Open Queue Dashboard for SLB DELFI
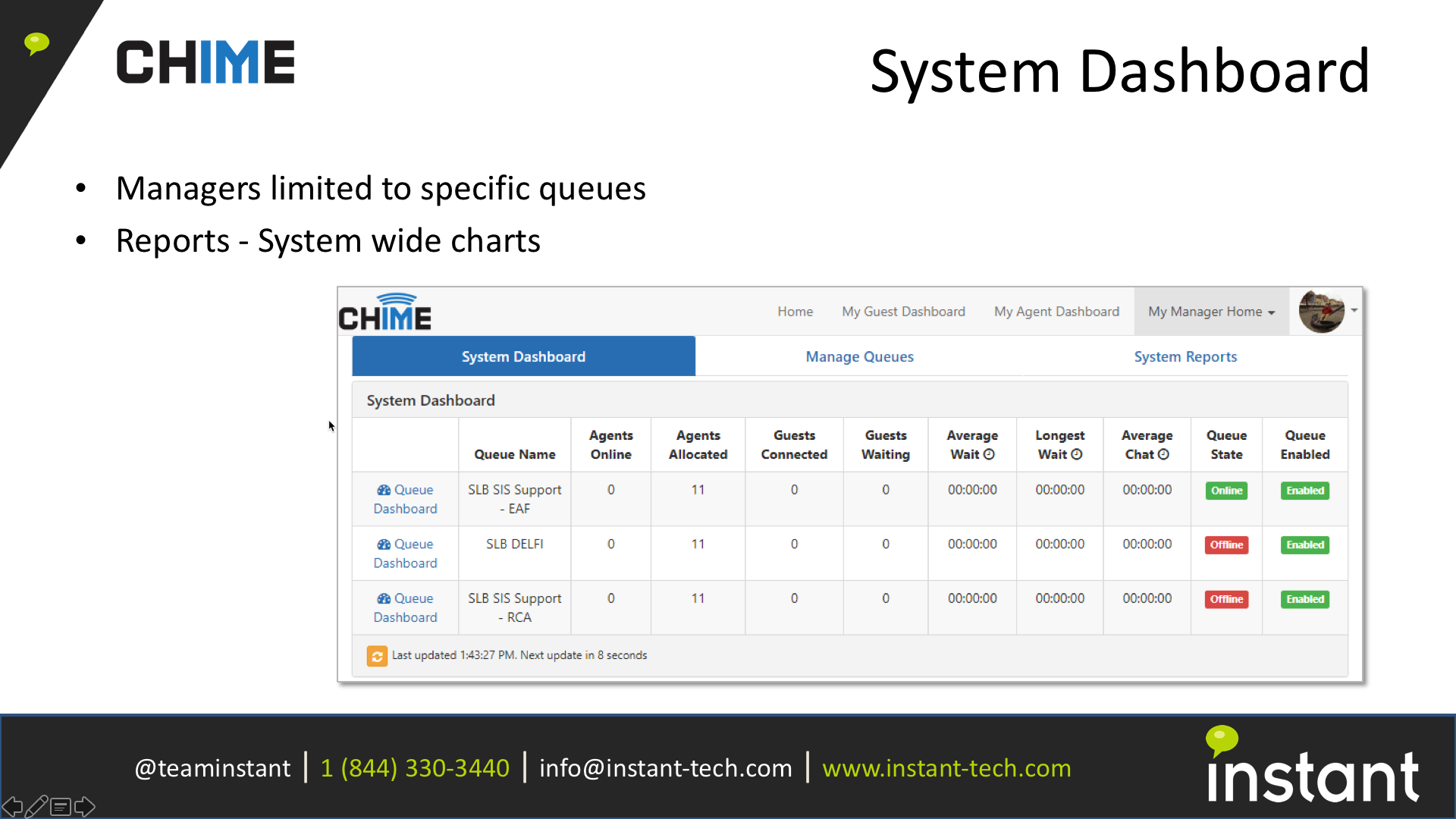 point(405,554)
